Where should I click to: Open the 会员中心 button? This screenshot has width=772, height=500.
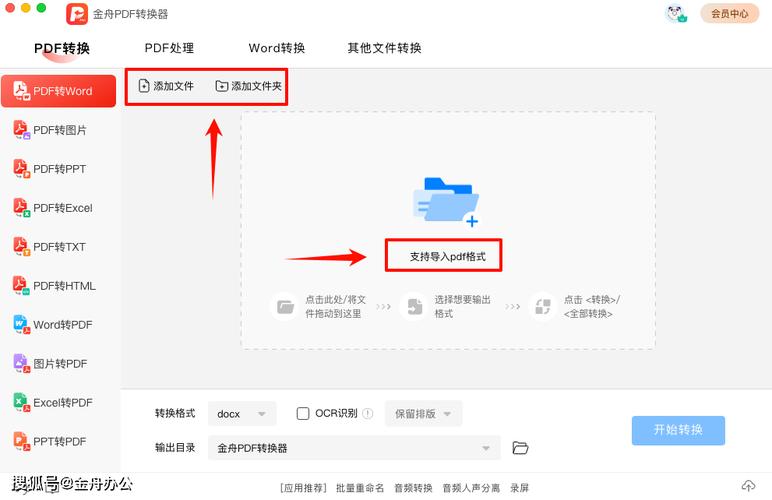(x=730, y=14)
